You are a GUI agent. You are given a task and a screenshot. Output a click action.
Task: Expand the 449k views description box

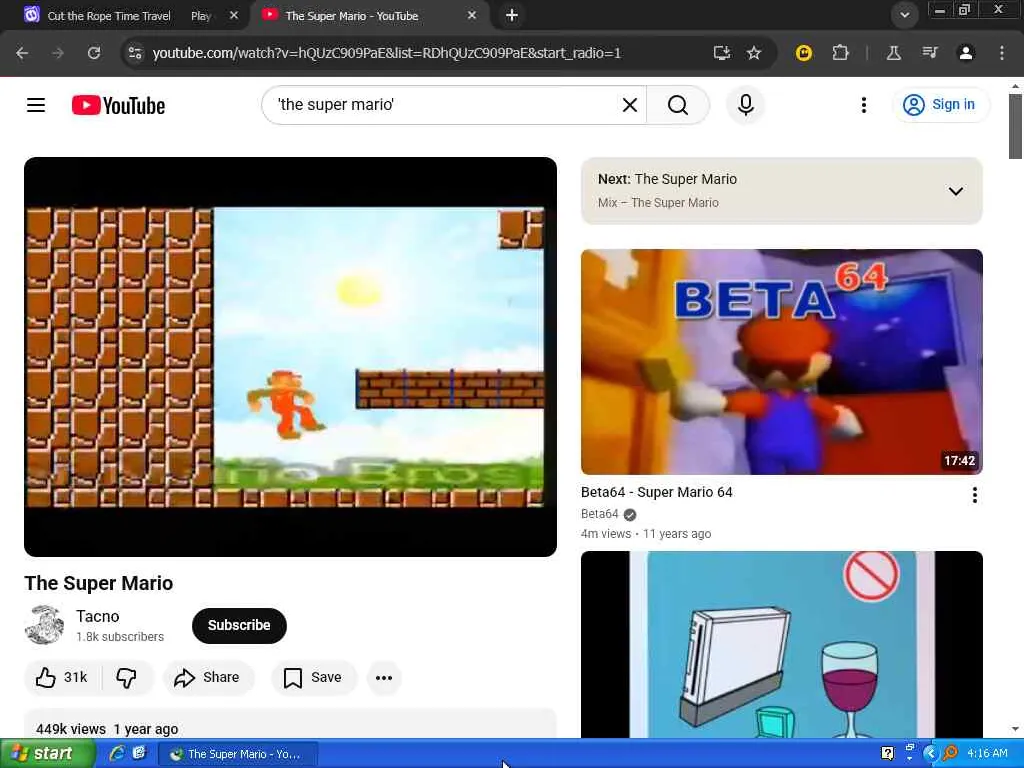tap(290, 724)
